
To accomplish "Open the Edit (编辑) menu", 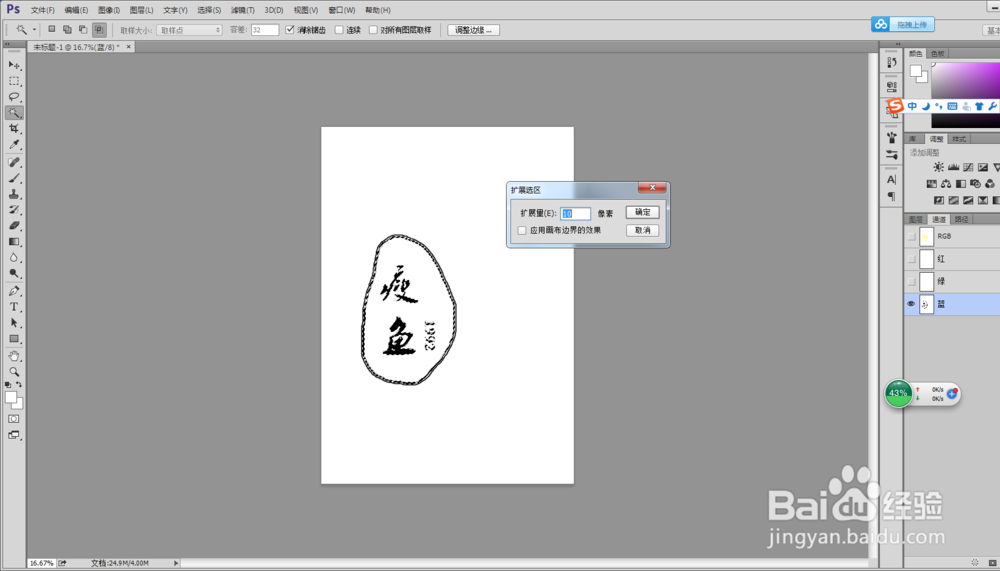I will [x=76, y=10].
